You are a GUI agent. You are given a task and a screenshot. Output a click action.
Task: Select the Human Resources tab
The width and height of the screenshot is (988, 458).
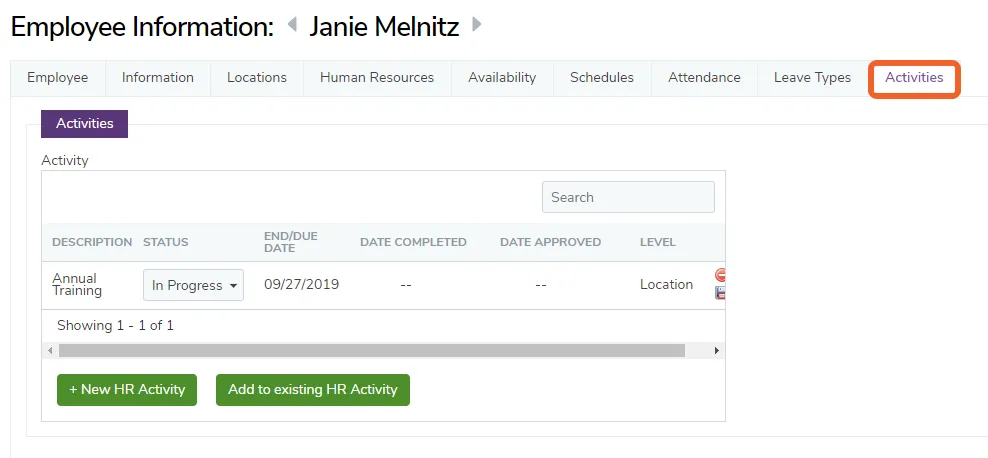pos(377,78)
